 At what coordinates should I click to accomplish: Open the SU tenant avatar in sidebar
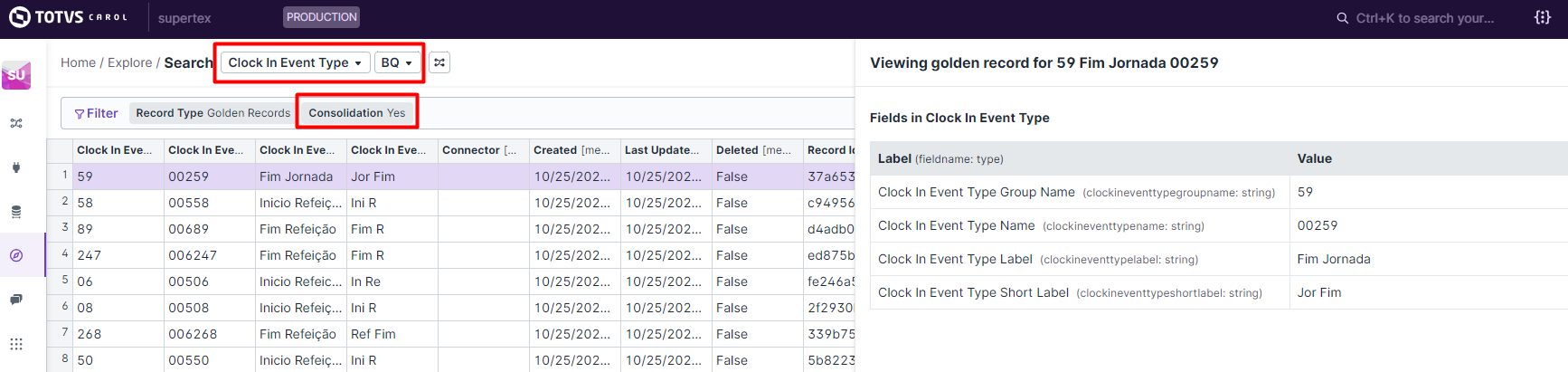16,75
